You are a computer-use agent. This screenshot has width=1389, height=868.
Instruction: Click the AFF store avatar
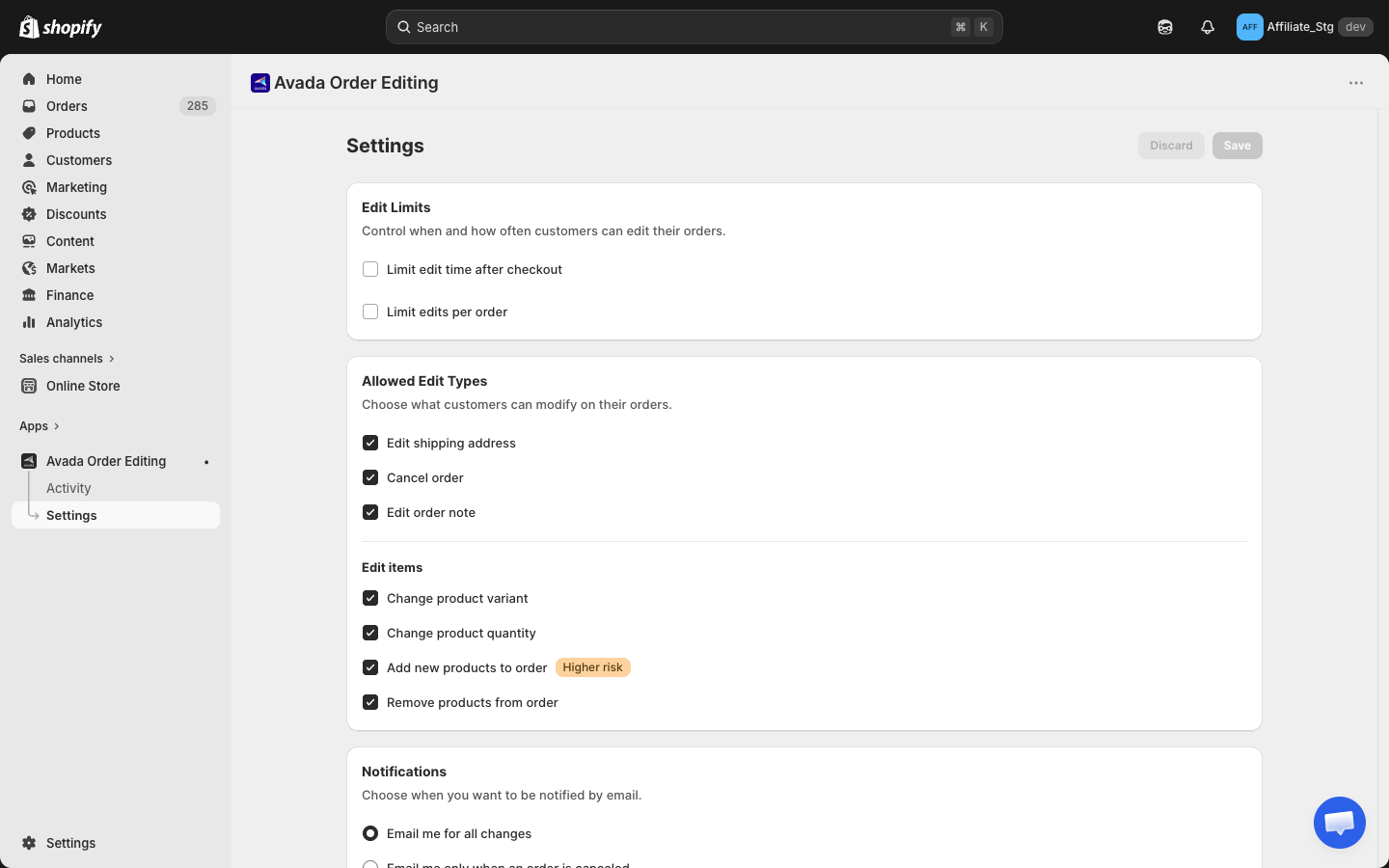point(1250,27)
